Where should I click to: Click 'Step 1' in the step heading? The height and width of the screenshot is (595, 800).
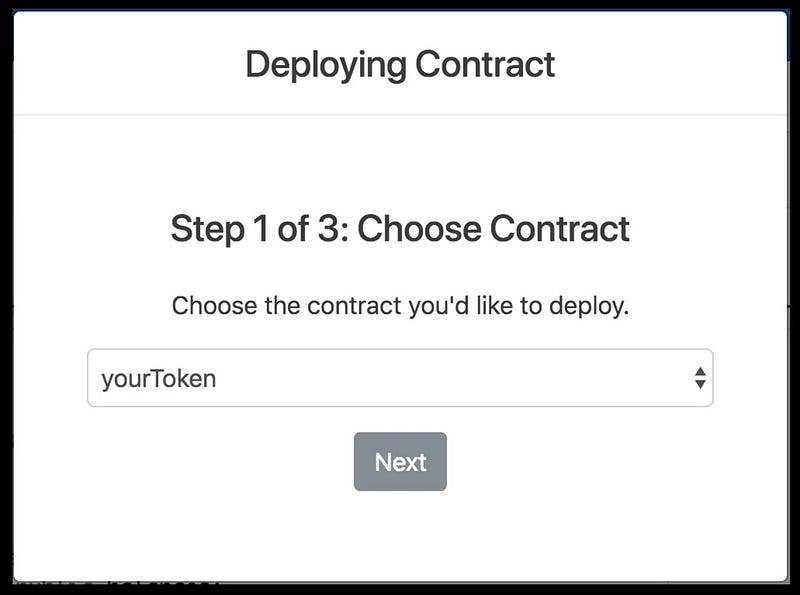tap(219, 229)
